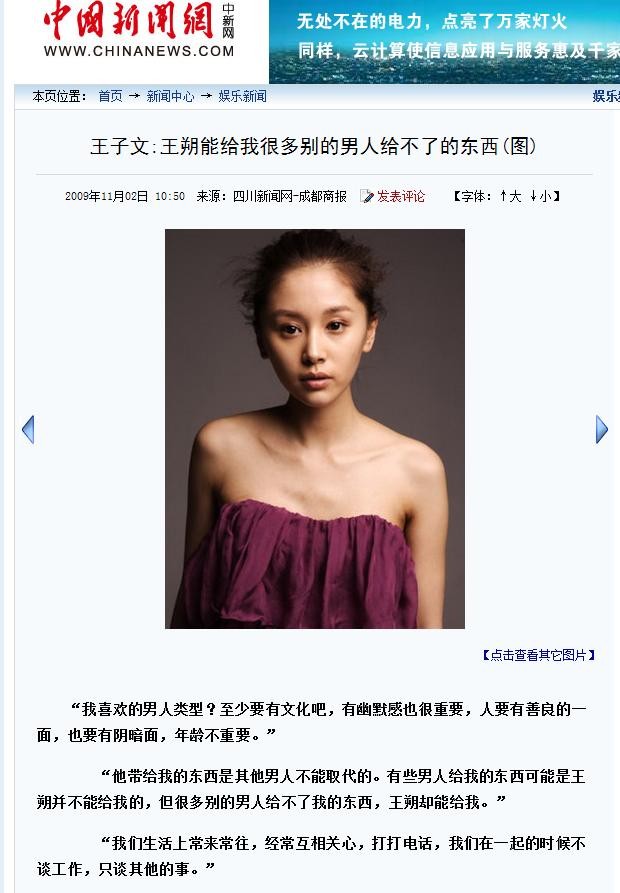620x893 pixels.
Task: Click the article headline 王子文:王朔能给我...
Action: click(313, 146)
